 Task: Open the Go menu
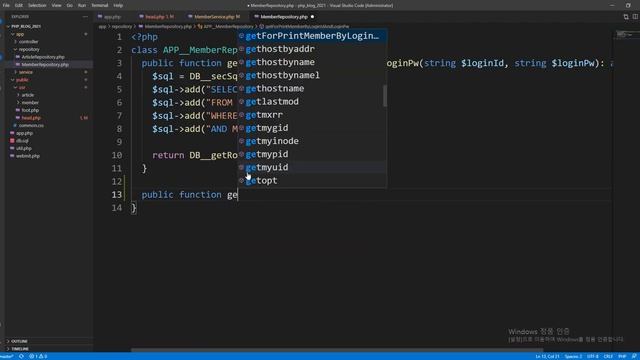(69, 5)
